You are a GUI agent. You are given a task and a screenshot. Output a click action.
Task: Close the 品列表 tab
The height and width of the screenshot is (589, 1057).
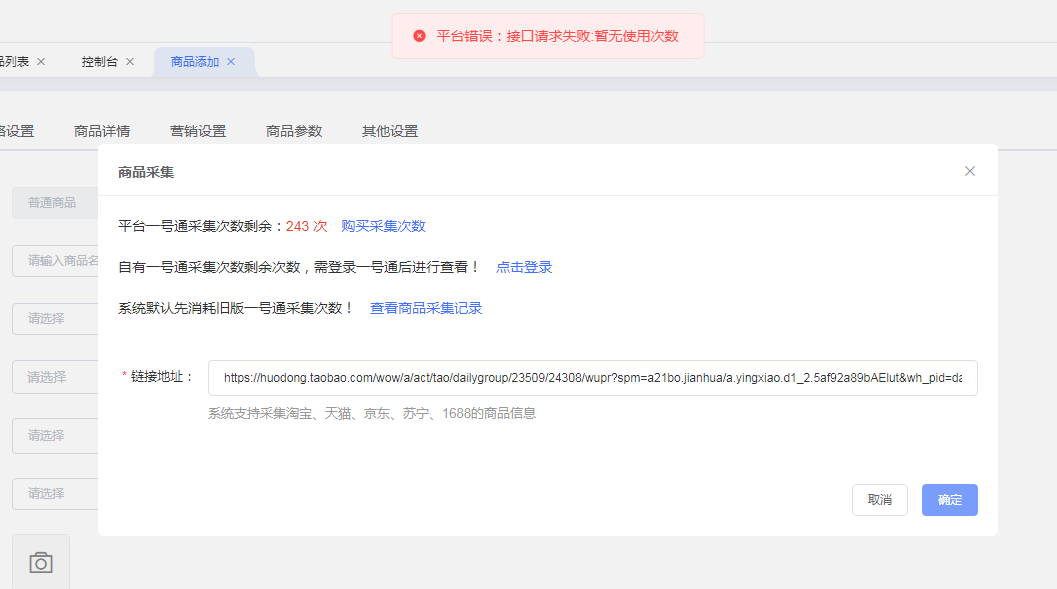point(41,62)
